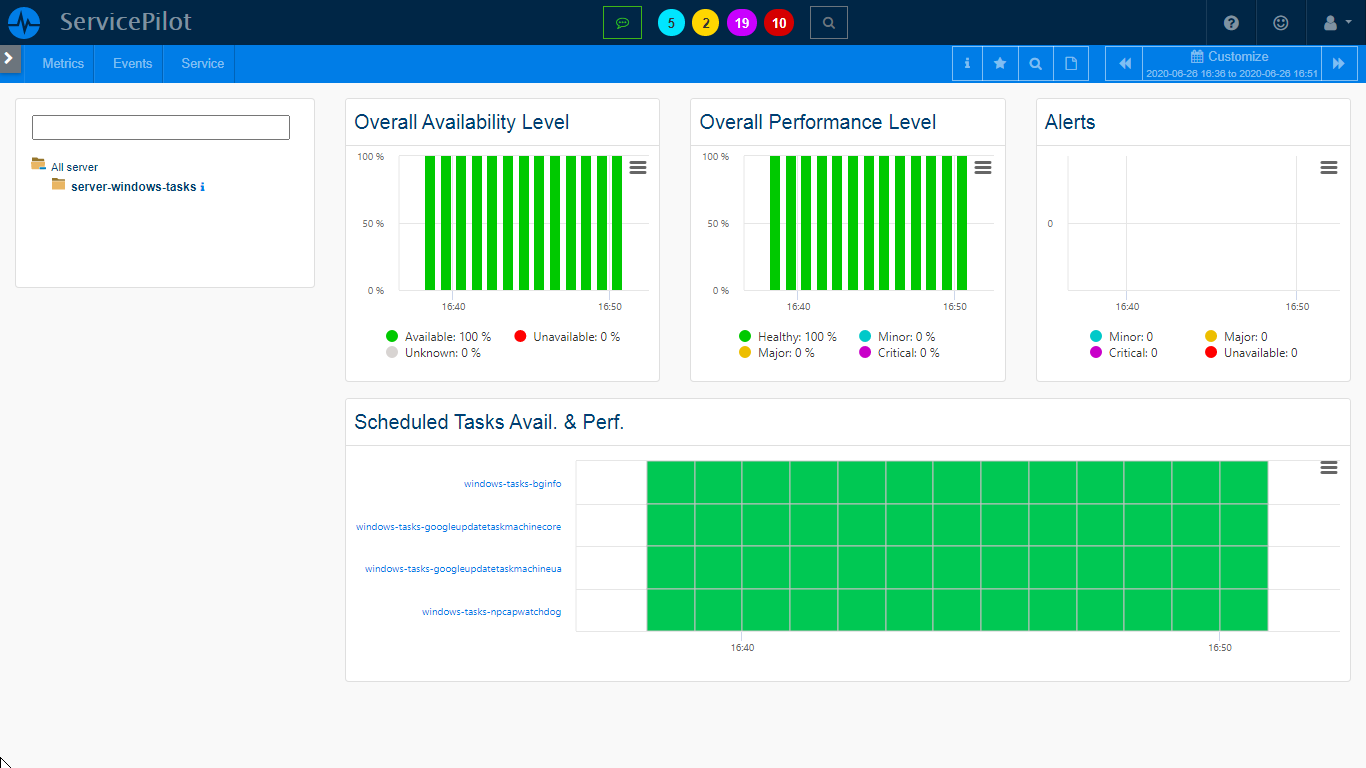Click the server filter text input field
The image size is (1366, 768).
[x=161, y=127]
